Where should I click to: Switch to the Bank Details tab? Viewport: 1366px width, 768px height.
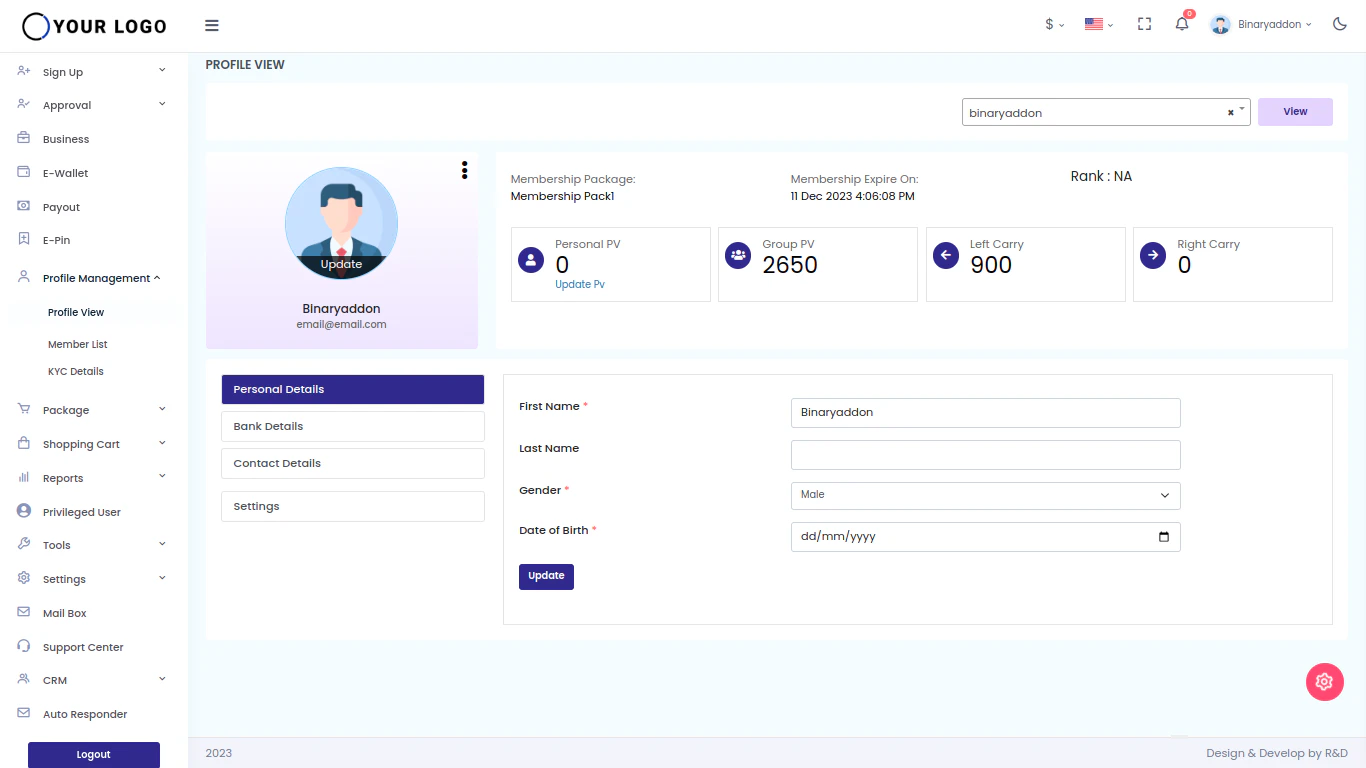352,425
